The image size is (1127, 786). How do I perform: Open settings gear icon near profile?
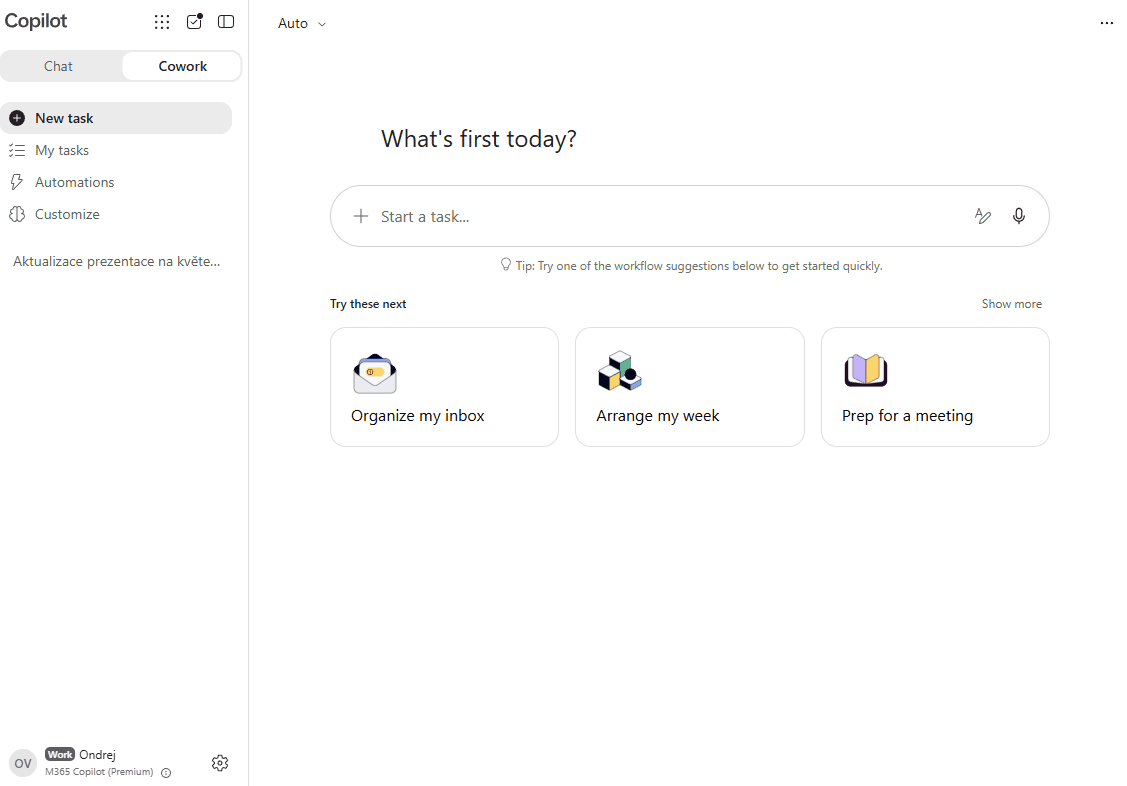click(x=220, y=762)
